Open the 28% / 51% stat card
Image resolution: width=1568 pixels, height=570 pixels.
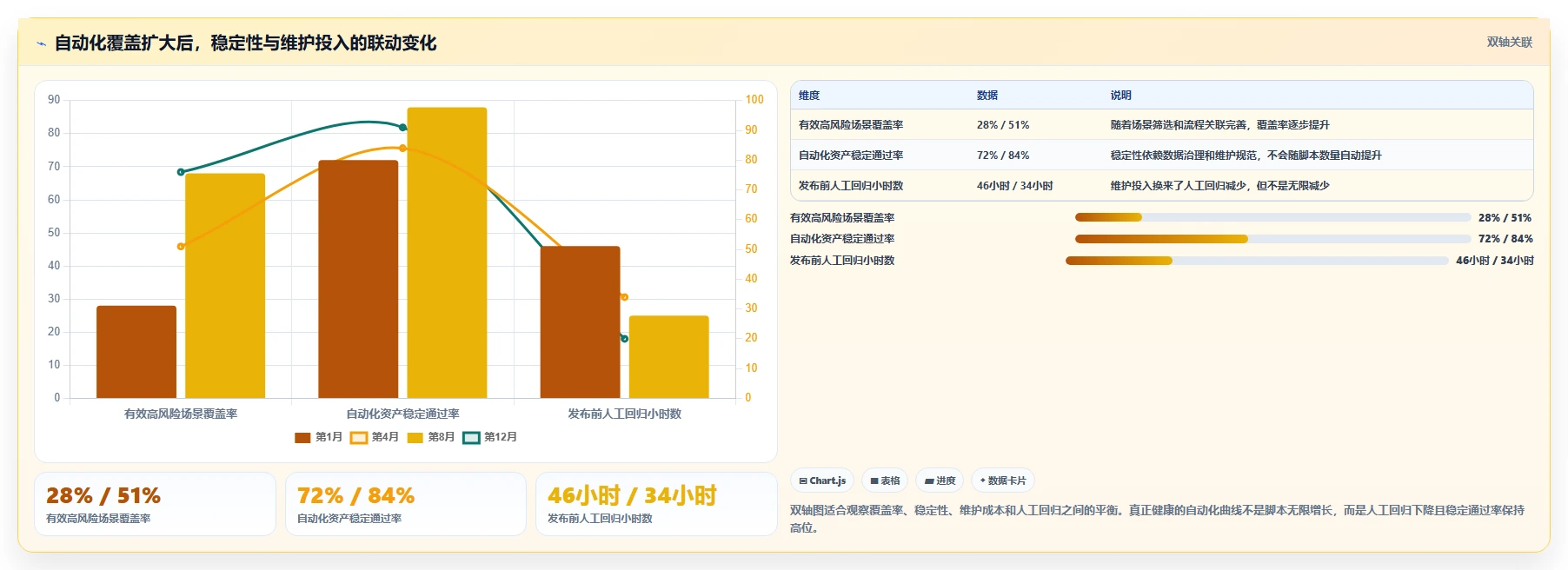pyautogui.click(x=155, y=504)
